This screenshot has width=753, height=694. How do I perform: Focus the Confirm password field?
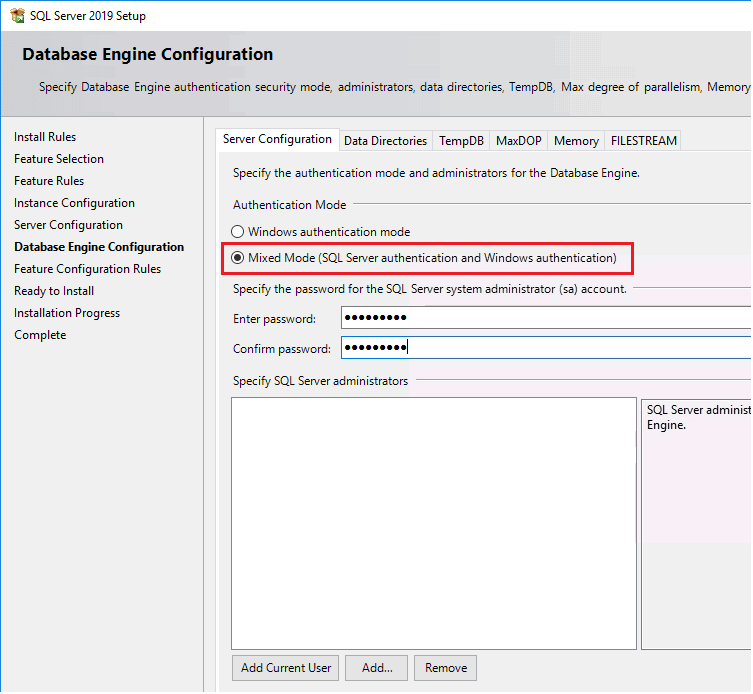(x=546, y=348)
